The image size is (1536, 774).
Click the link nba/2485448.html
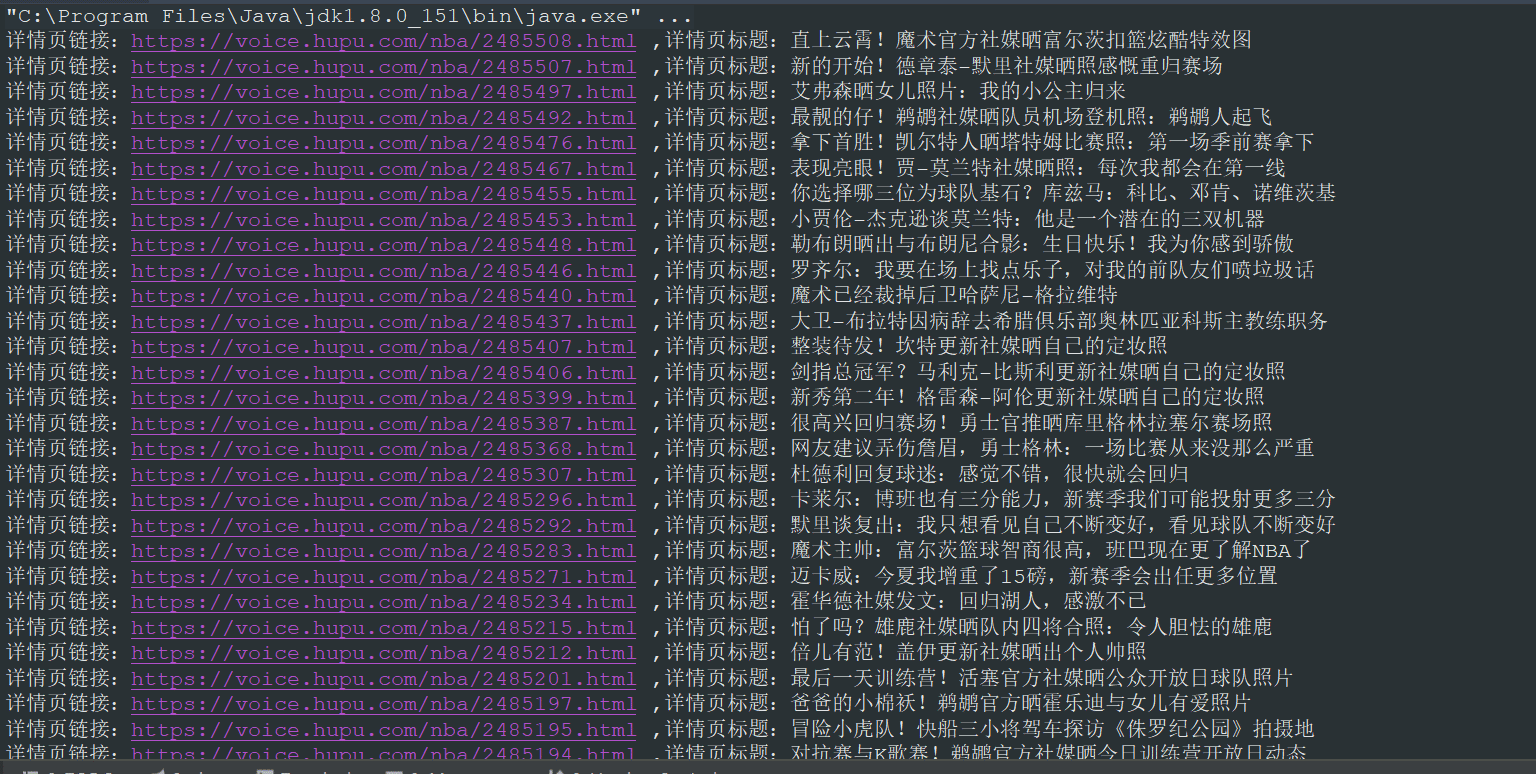[384, 245]
